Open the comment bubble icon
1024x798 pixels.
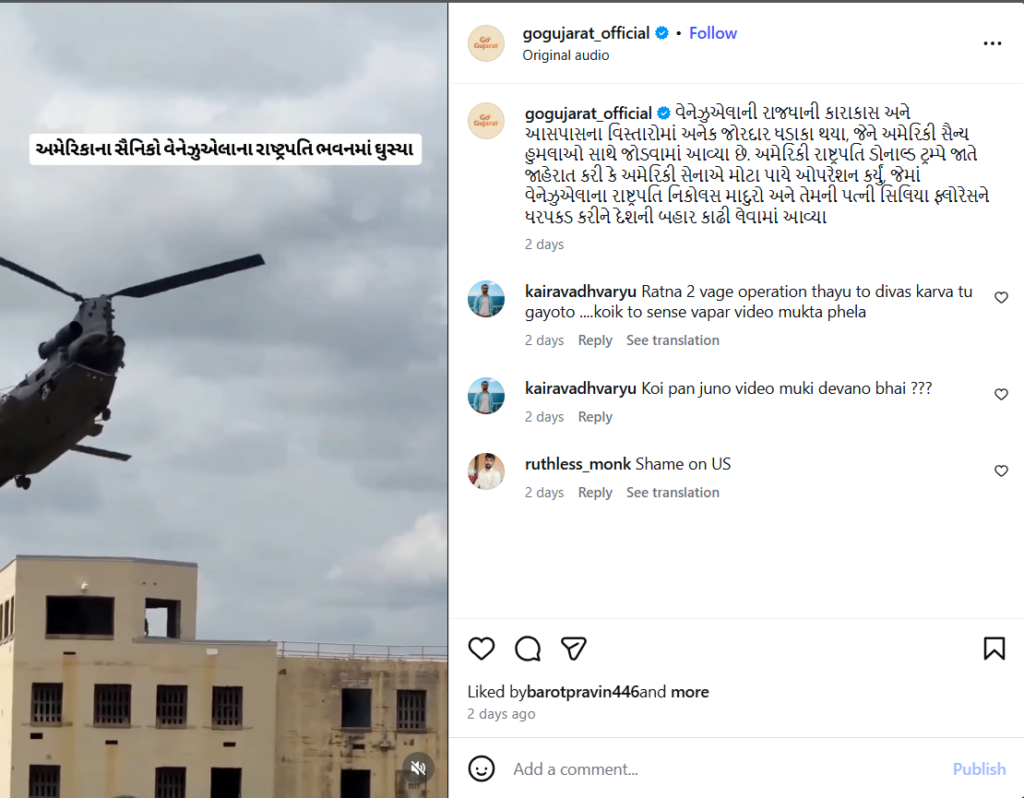pos(528,648)
